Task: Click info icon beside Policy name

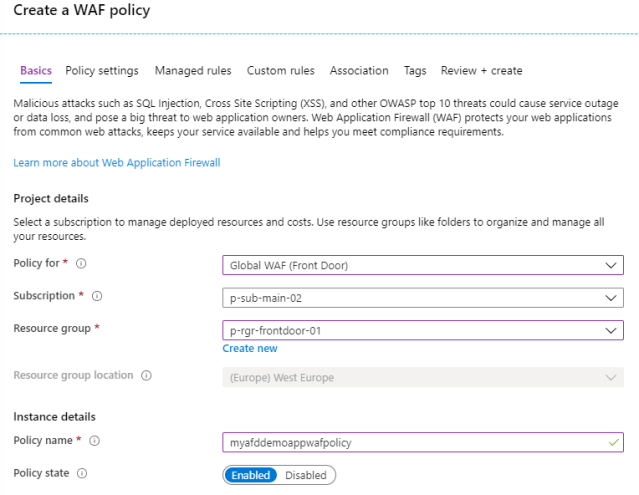Action: (94, 441)
